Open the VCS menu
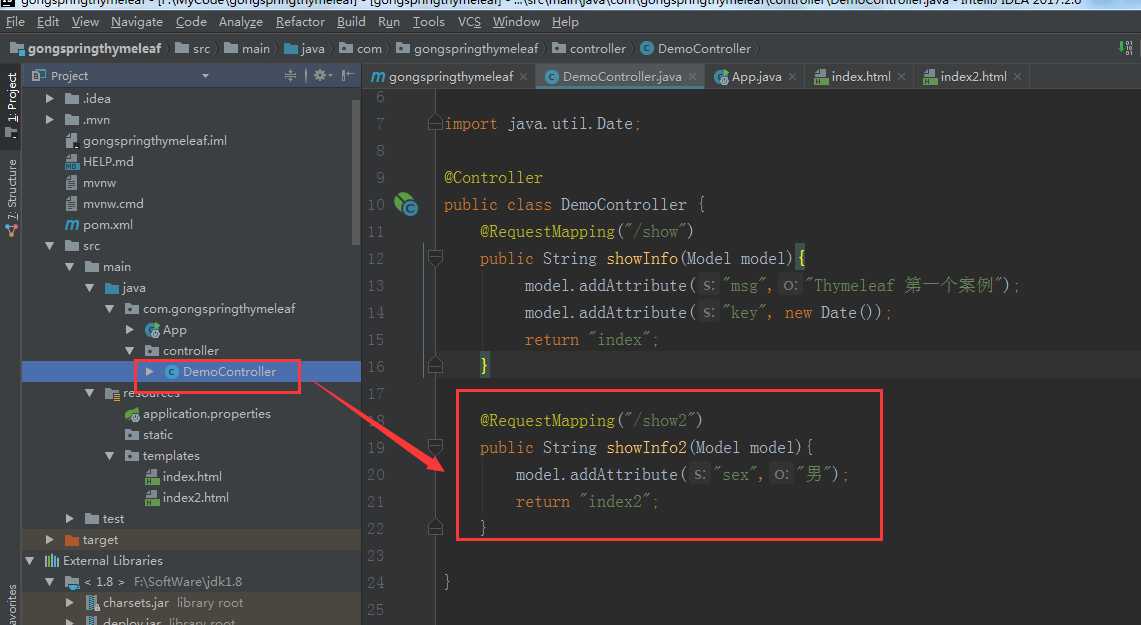1141x625 pixels. click(469, 22)
